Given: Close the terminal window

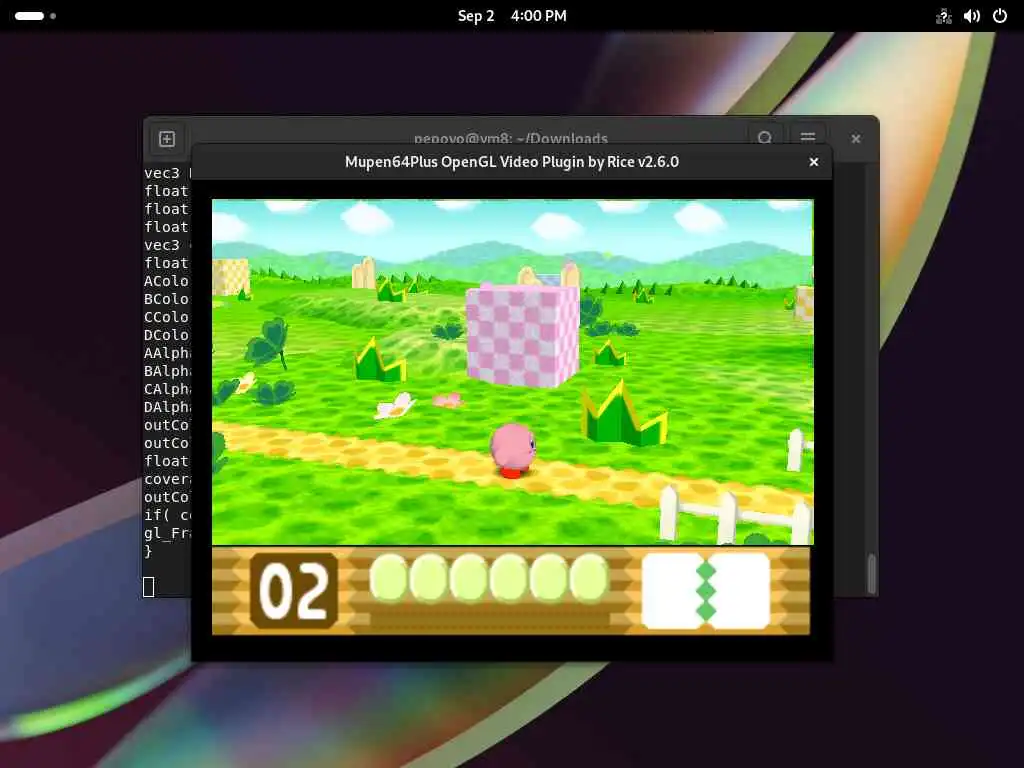Looking at the screenshot, I should [856, 139].
